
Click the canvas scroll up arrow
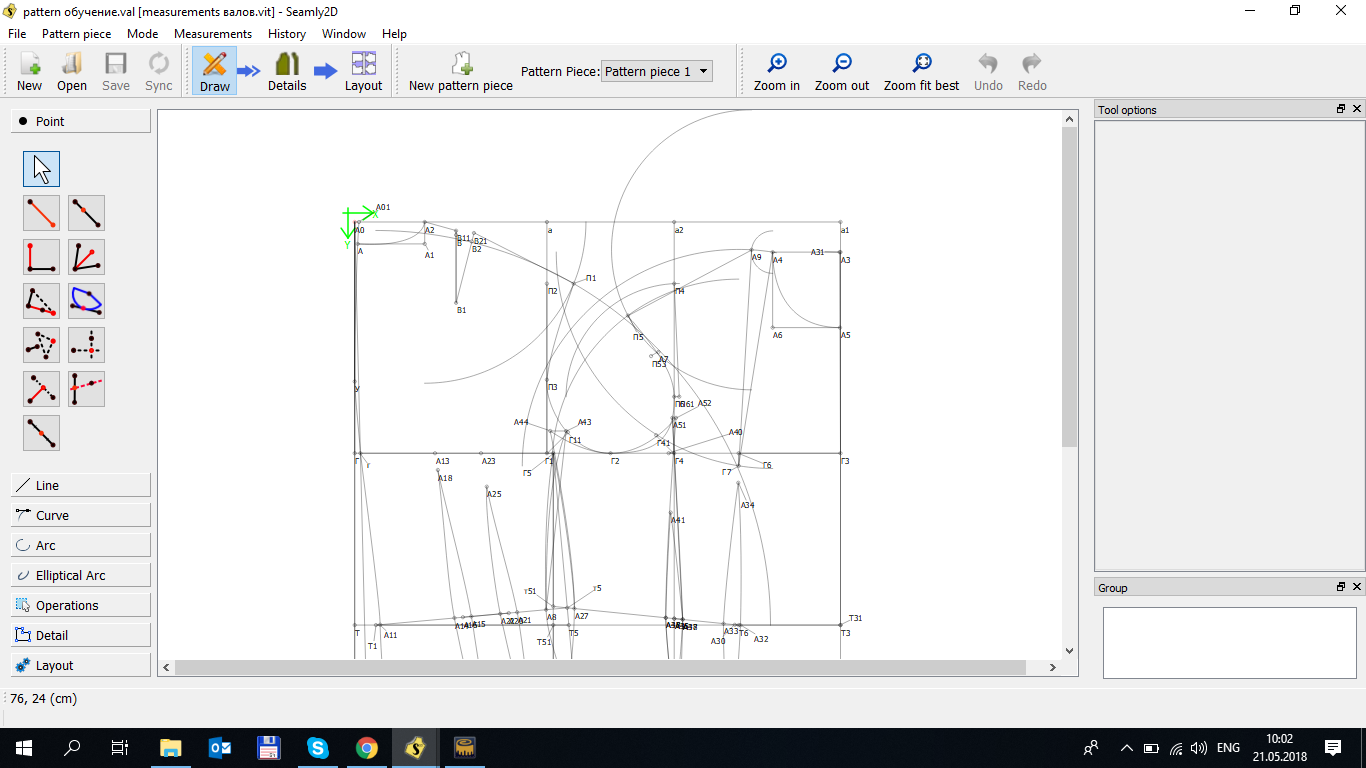click(1069, 118)
